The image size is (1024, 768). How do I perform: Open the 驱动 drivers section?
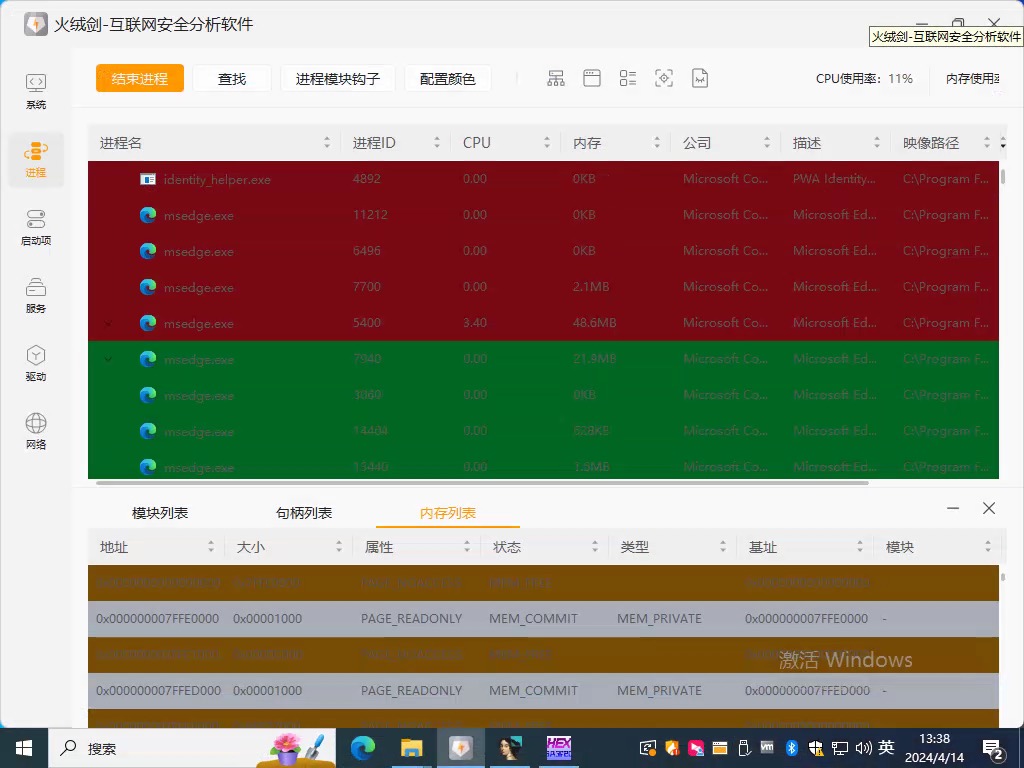pyautogui.click(x=36, y=363)
